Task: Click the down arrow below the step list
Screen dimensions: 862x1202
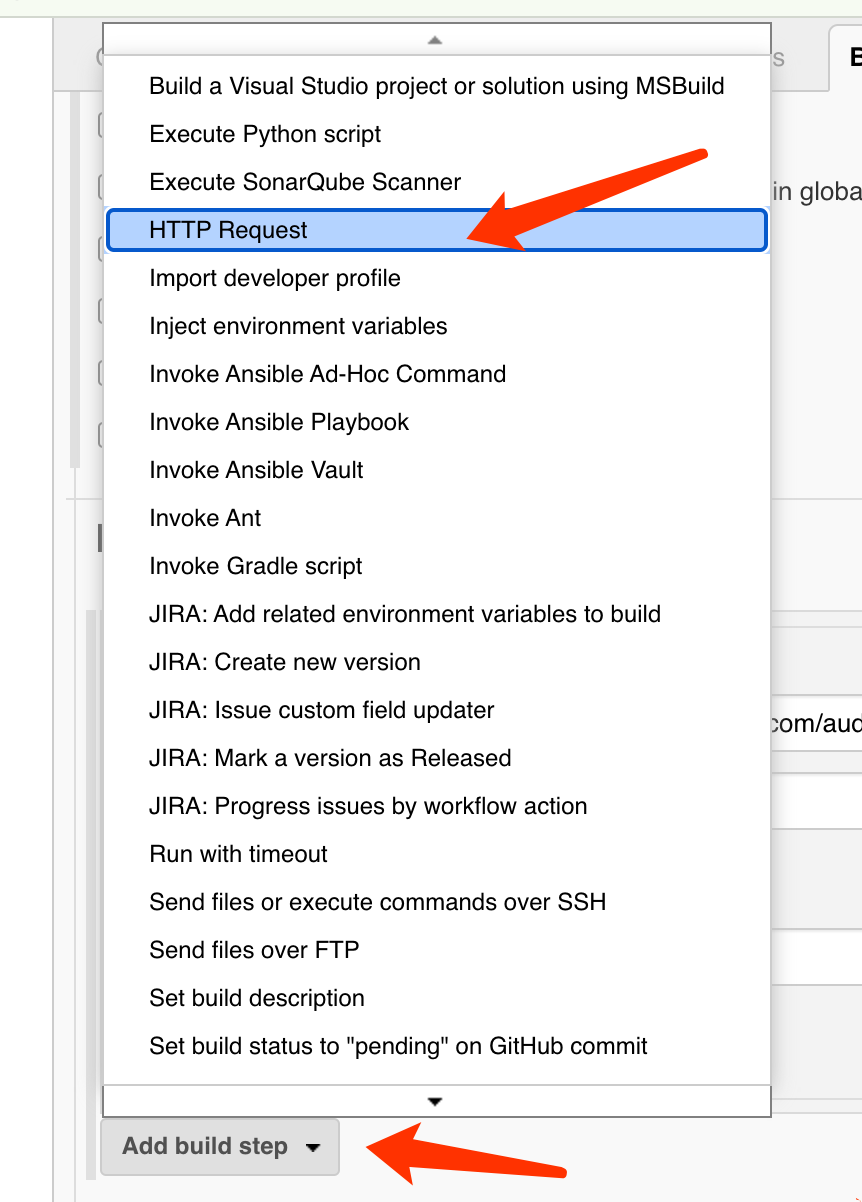Action: (434, 1101)
